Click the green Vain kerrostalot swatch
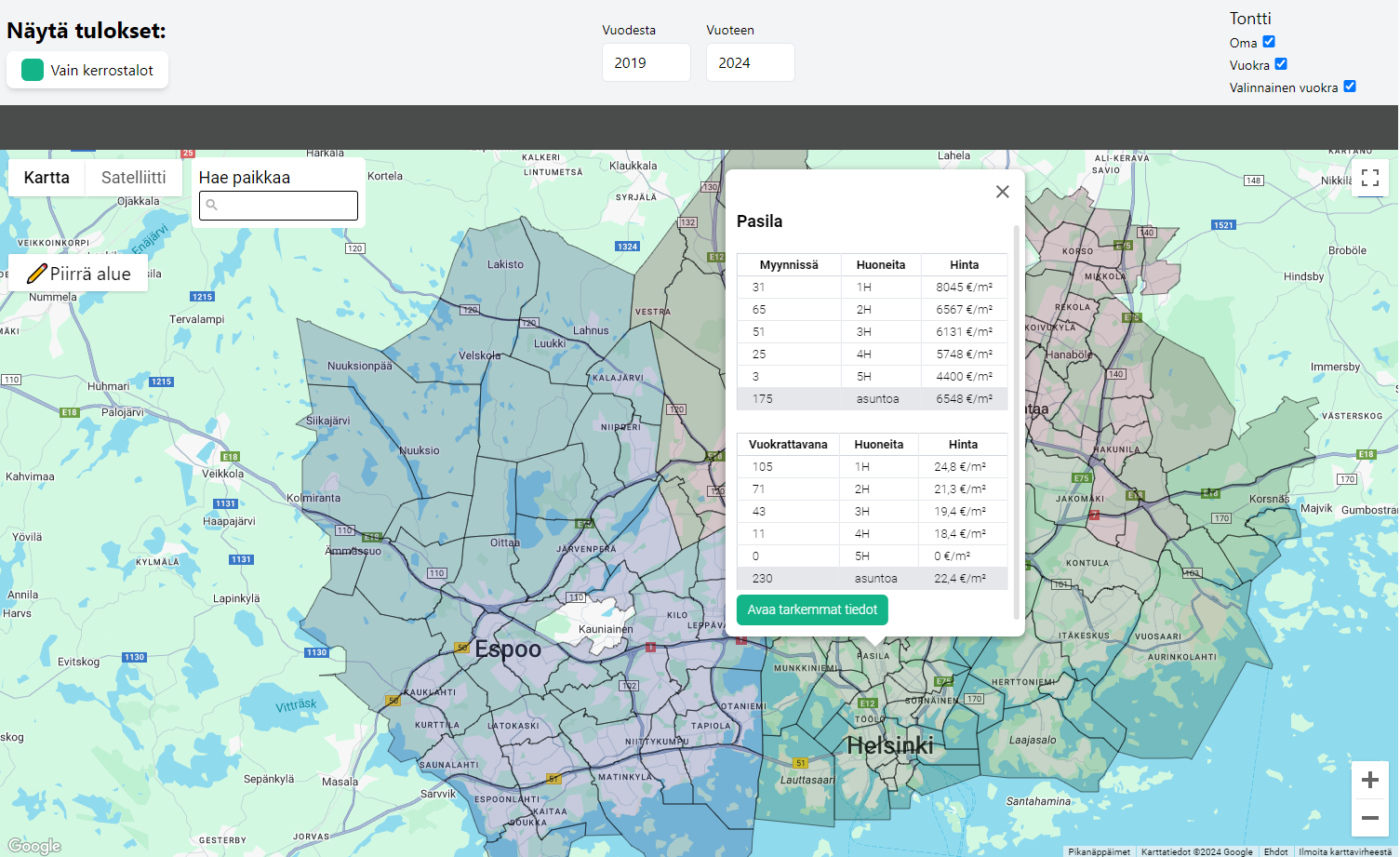Screen dimensions: 1400x857 pyautogui.click(x=33, y=70)
